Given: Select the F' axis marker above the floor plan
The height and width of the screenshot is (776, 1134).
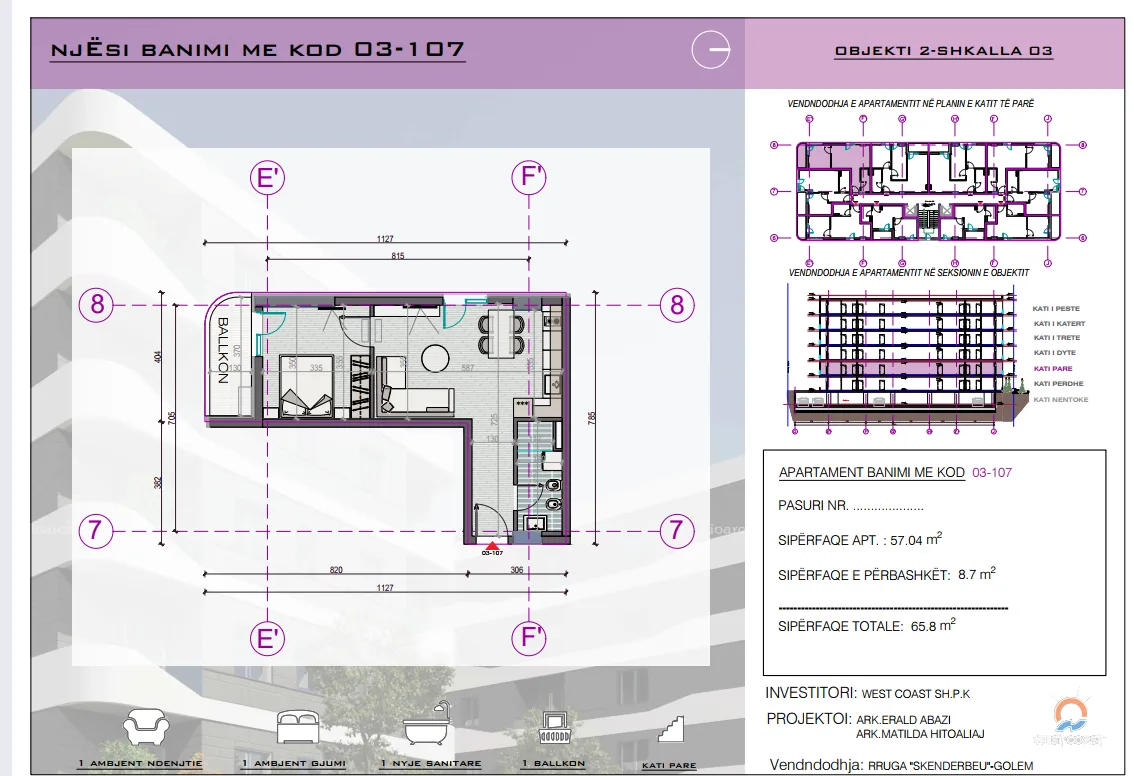Looking at the screenshot, I should click(529, 177).
